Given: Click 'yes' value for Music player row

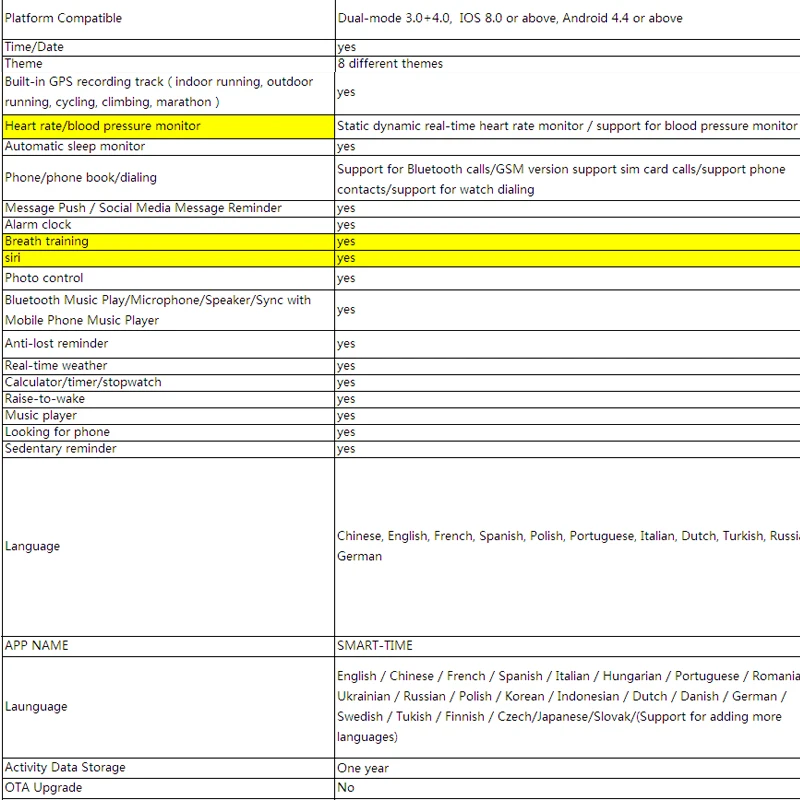Looking at the screenshot, I should click(x=567, y=416).
